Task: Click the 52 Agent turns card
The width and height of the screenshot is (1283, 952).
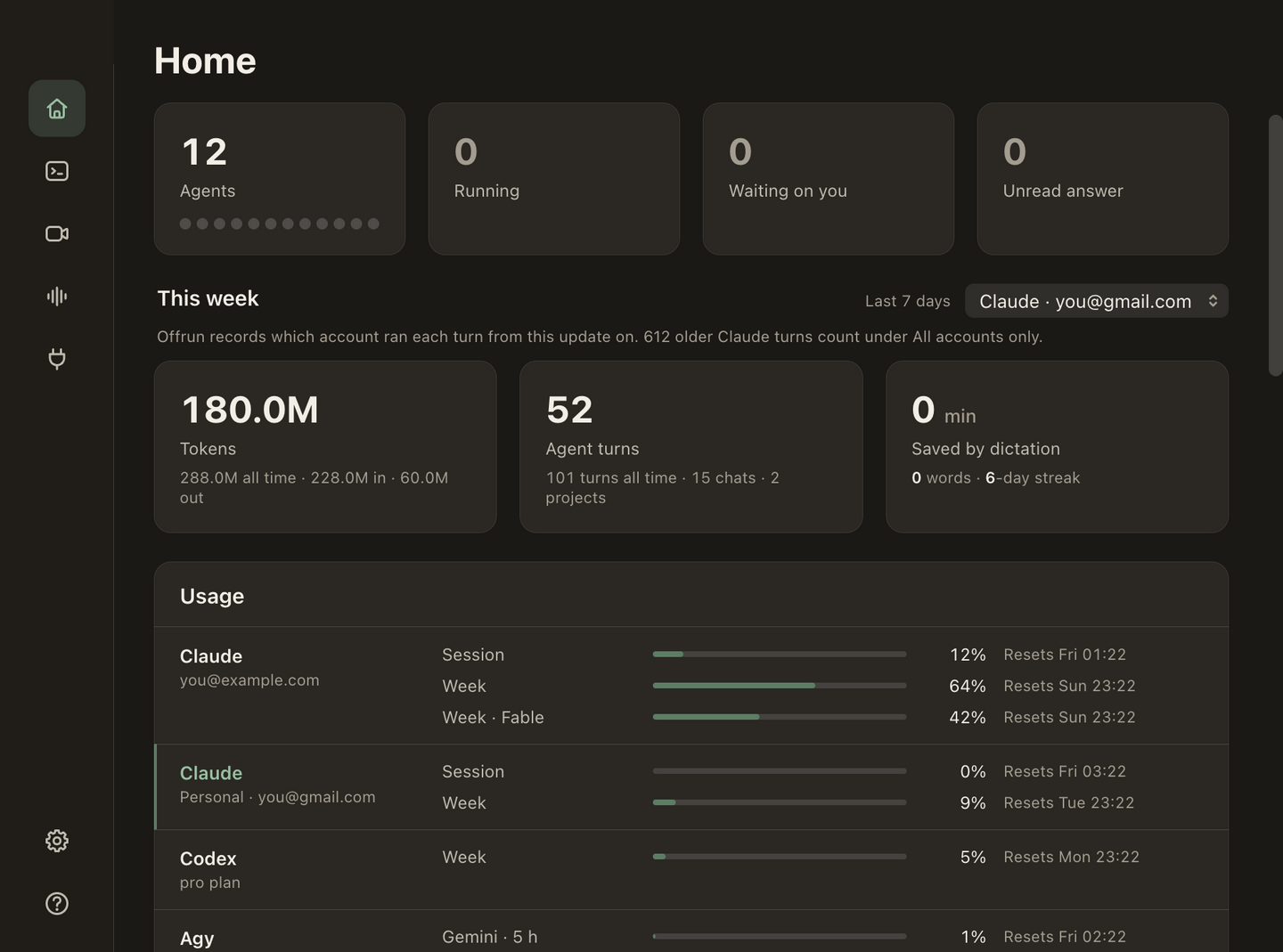Action: click(691, 447)
